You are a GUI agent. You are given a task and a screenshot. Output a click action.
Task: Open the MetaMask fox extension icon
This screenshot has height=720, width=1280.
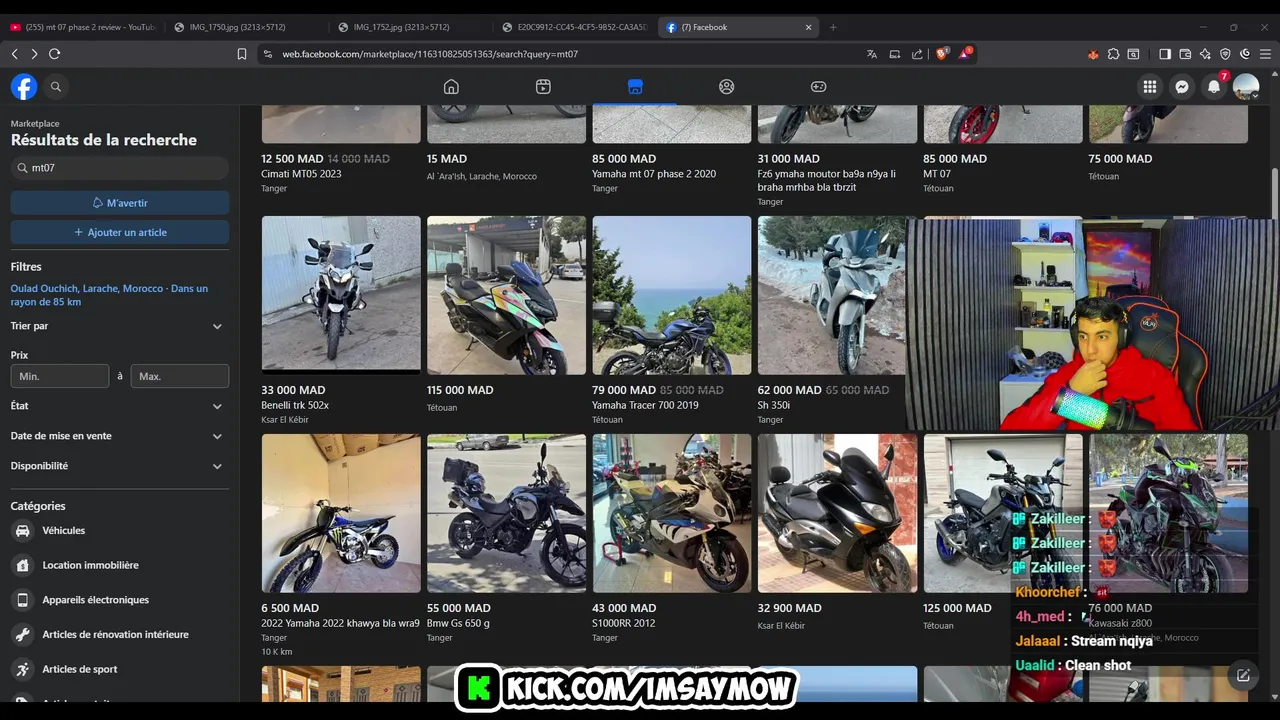pos(1093,54)
